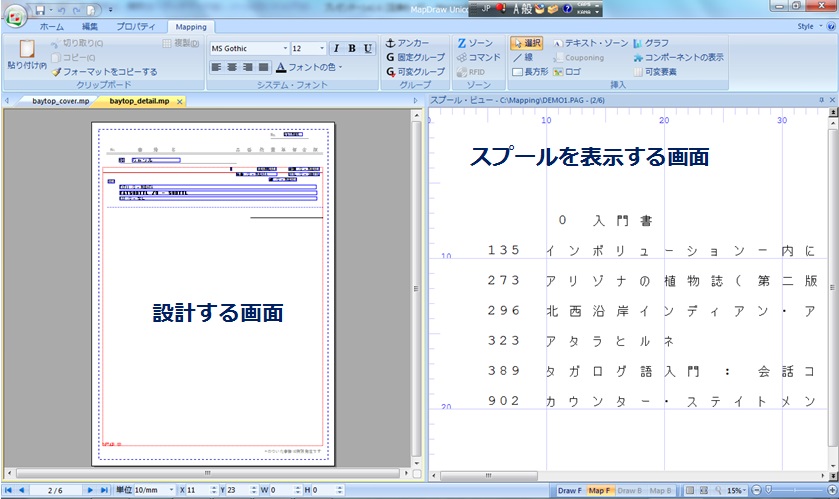This screenshot has width=839, height=499.
Task: Open font size 12 dropdown
Action: click(322, 48)
